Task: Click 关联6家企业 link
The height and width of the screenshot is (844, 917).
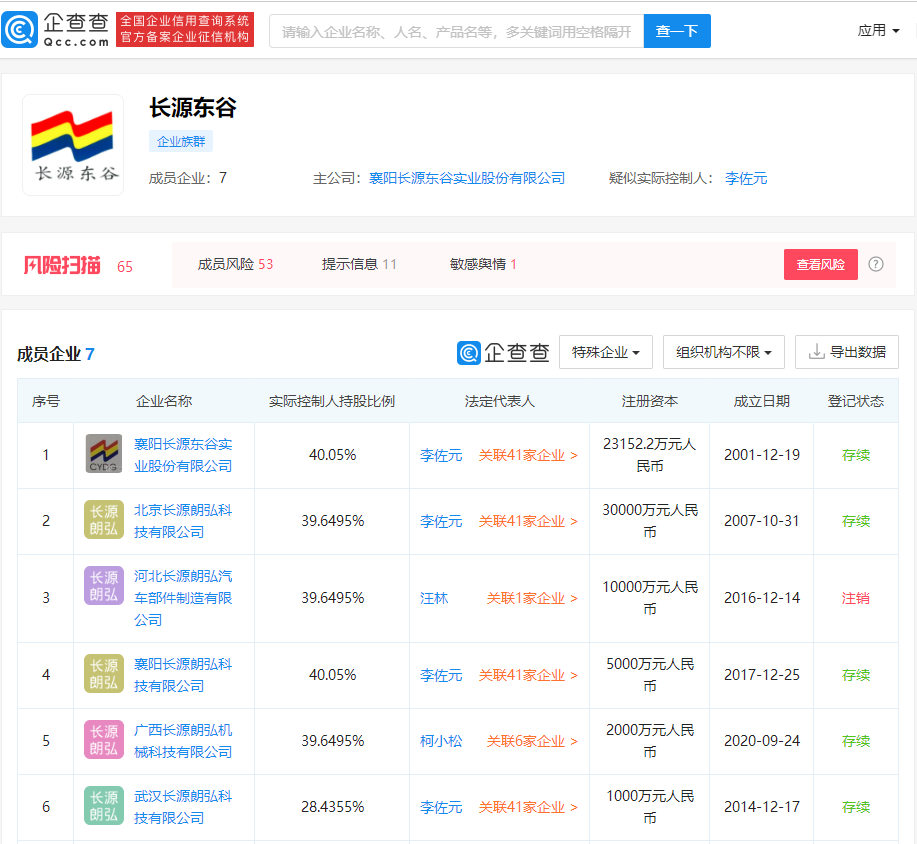Action: [532, 742]
